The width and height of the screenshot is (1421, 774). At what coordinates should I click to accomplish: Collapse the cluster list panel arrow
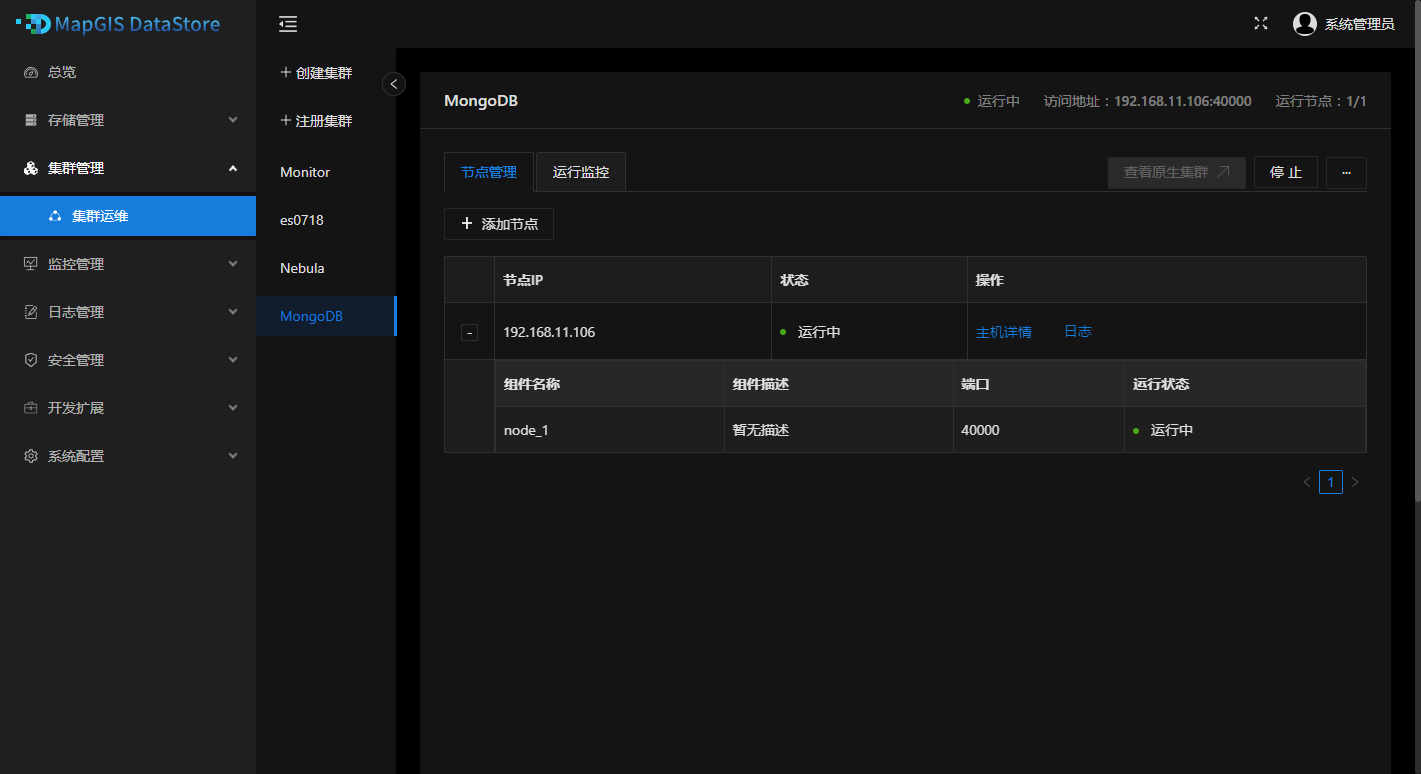tap(394, 85)
